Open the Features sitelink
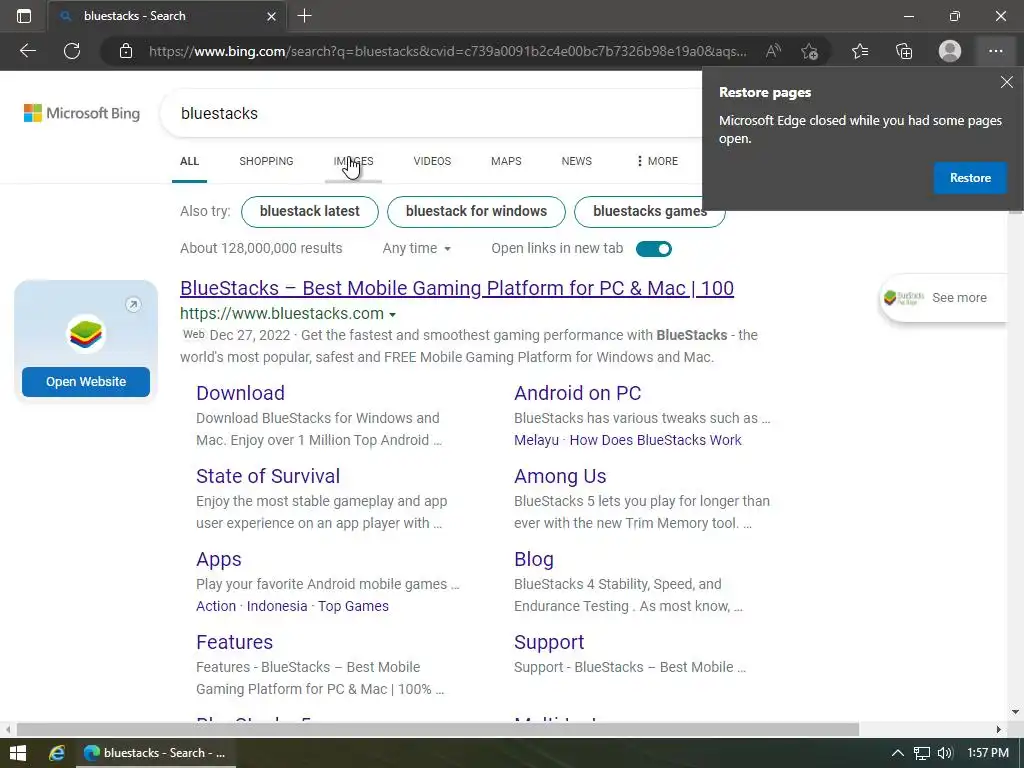This screenshot has height=768, width=1024. point(234,642)
